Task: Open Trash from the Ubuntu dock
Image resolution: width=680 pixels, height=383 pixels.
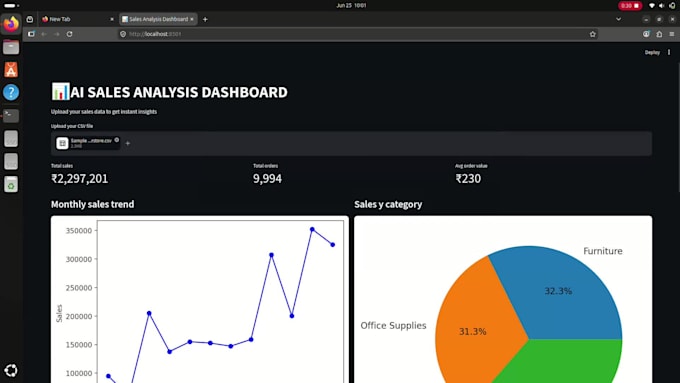Action: [11, 184]
